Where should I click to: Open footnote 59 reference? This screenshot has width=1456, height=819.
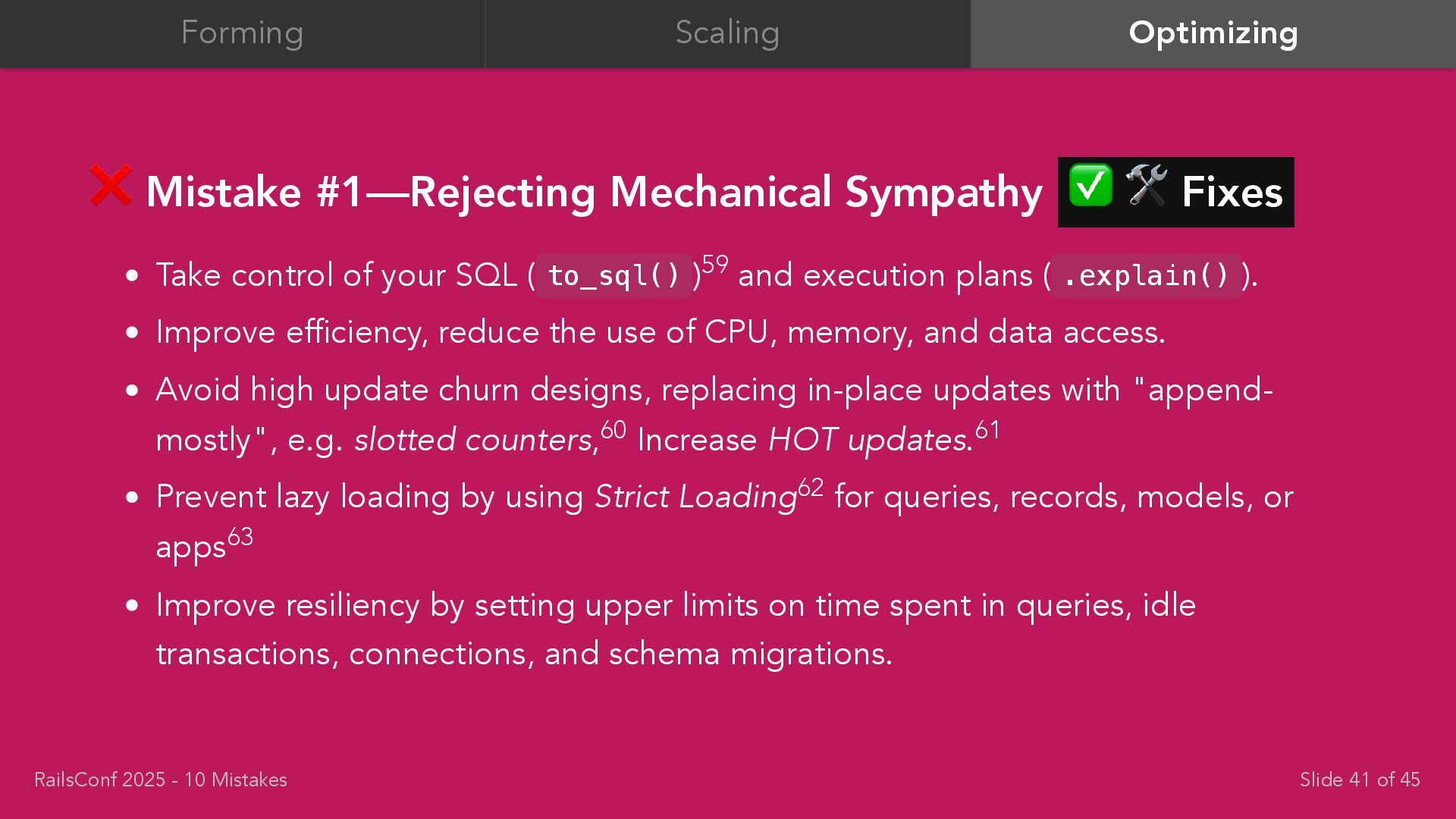coord(715,265)
